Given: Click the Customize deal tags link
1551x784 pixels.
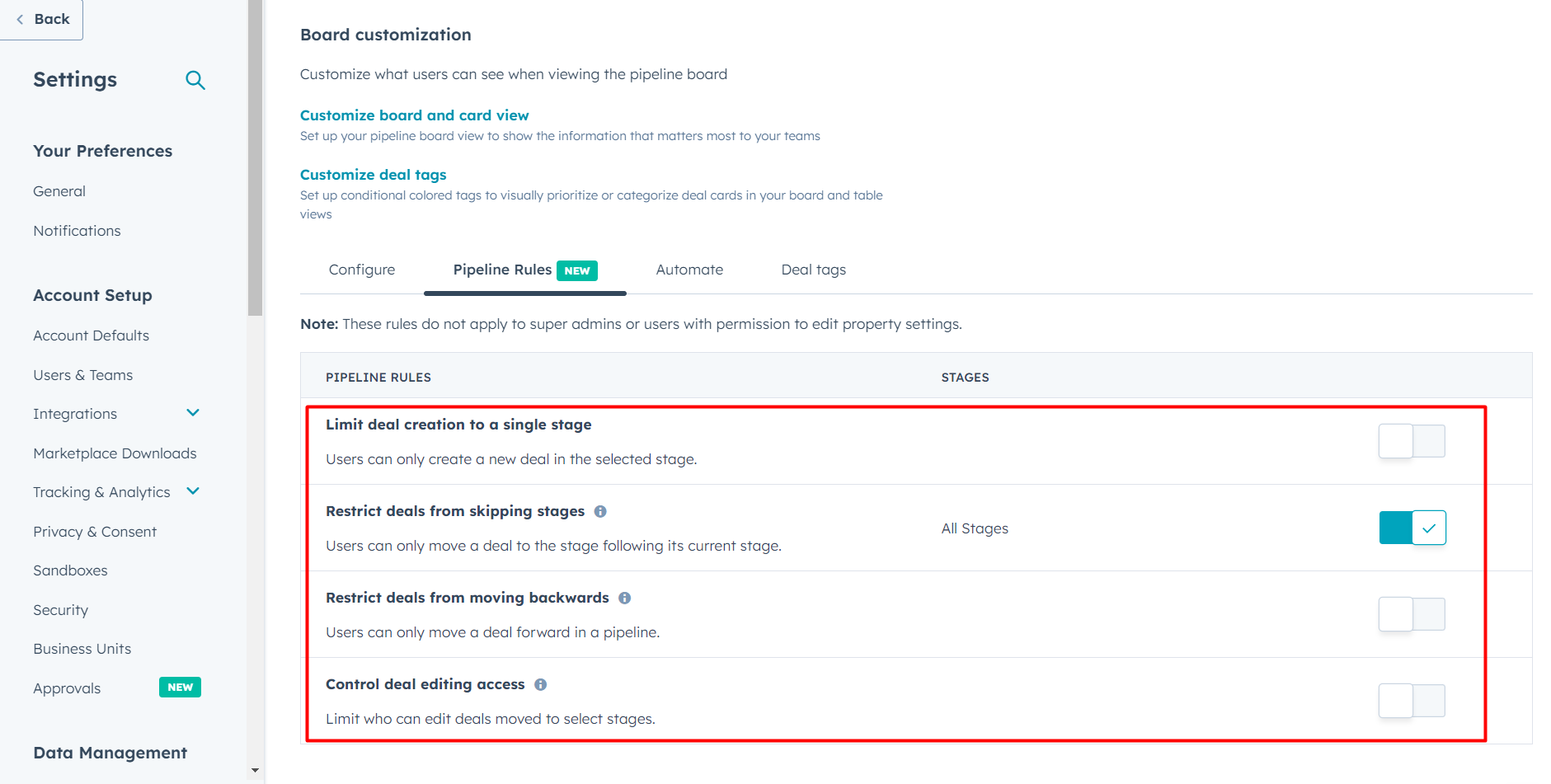Looking at the screenshot, I should click(x=373, y=174).
